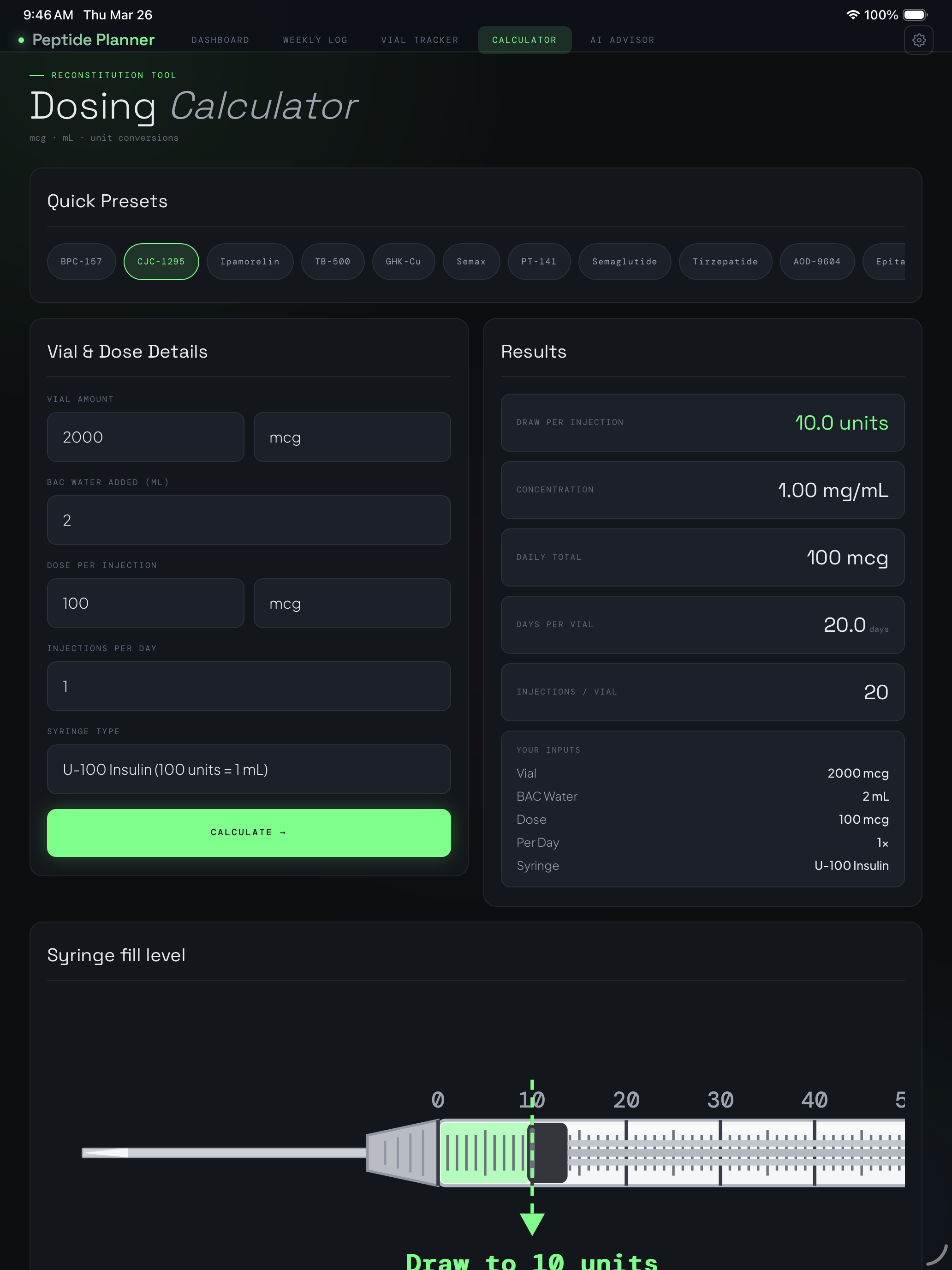The height and width of the screenshot is (1270, 952).
Task: Switch to the Weekly Log tab
Action: pyautogui.click(x=315, y=40)
